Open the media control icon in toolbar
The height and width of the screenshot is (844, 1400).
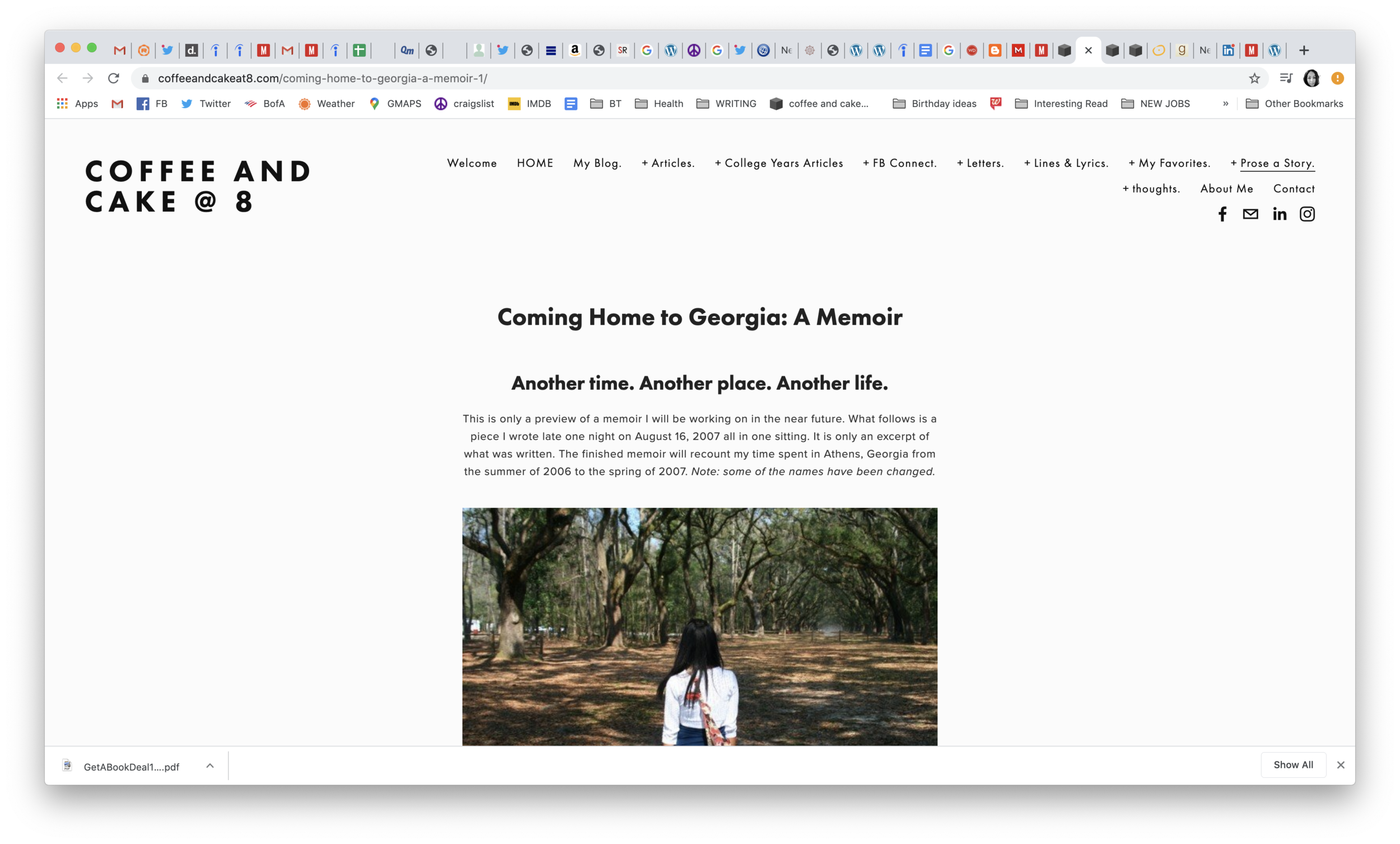coord(1286,78)
